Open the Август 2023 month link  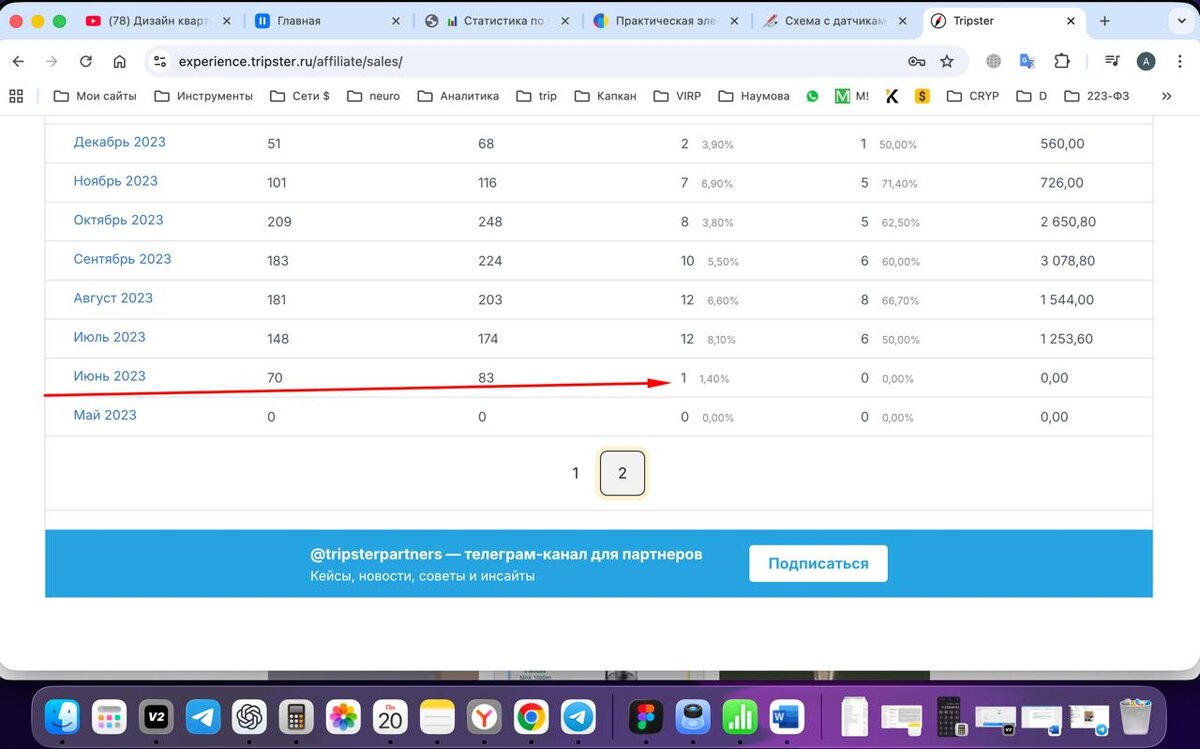pos(113,298)
